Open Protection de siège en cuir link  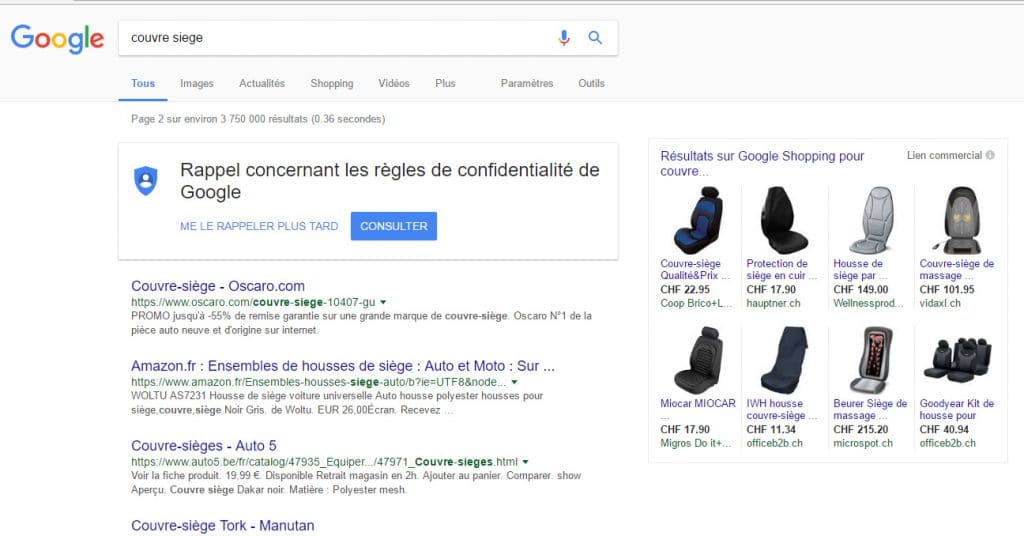tap(781, 270)
